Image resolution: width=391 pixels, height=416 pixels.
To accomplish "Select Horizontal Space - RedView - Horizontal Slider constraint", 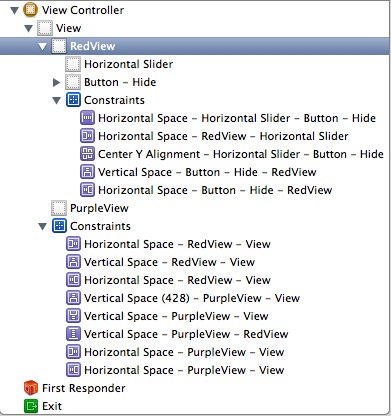I will (x=223, y=136).
